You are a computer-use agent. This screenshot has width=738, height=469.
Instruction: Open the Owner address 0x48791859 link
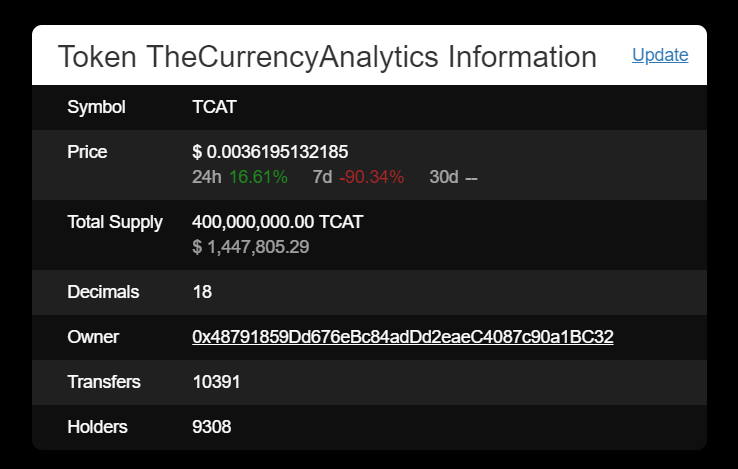click(402, 337)
